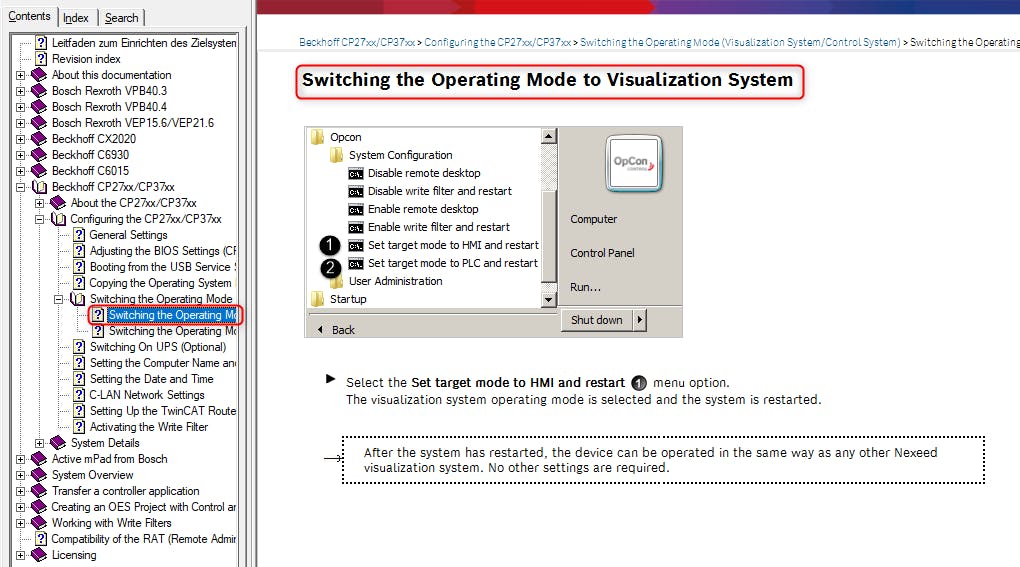Open the Configuring the CP27xx/CP37xx breadcrumb link

coord(505,43)
